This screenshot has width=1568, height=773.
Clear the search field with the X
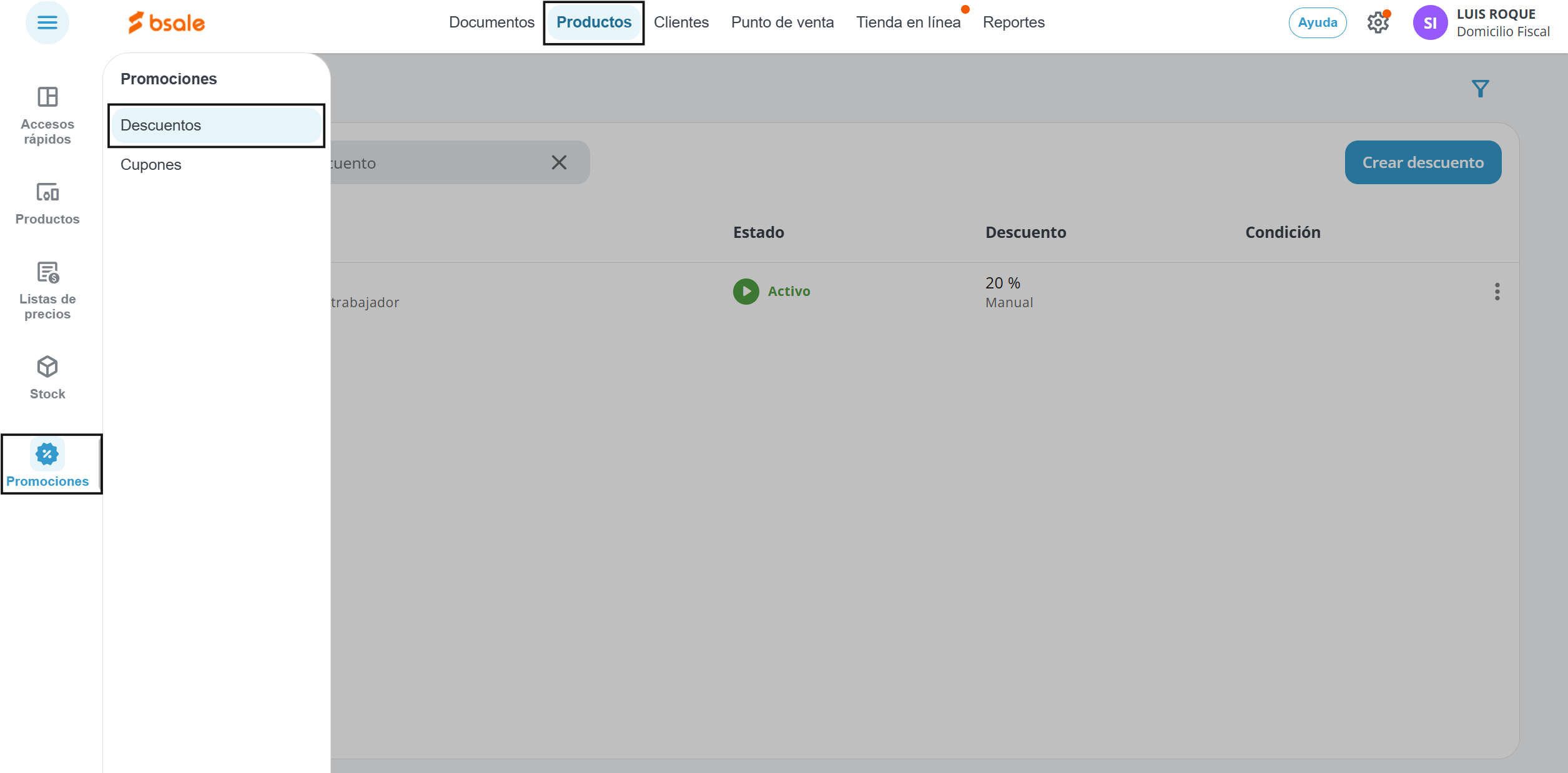[559, 163]
